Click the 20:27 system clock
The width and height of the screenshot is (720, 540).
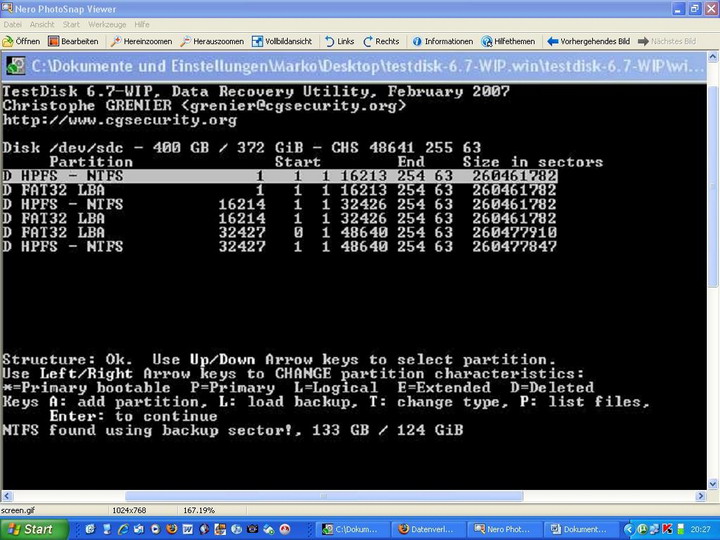click(x=700, y=529)
